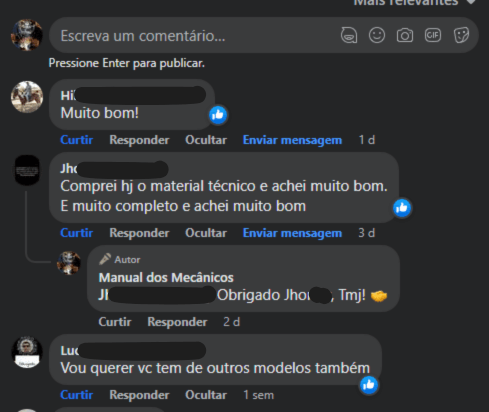
Task: View like reaction on "outros modelos" comment
Action: coord(369,385)
